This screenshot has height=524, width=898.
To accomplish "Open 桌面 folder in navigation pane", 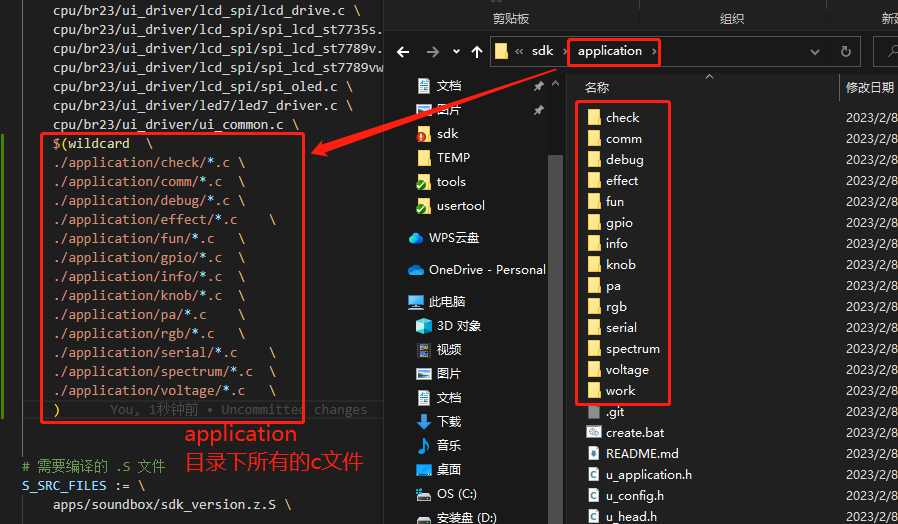I will [439, 470].
